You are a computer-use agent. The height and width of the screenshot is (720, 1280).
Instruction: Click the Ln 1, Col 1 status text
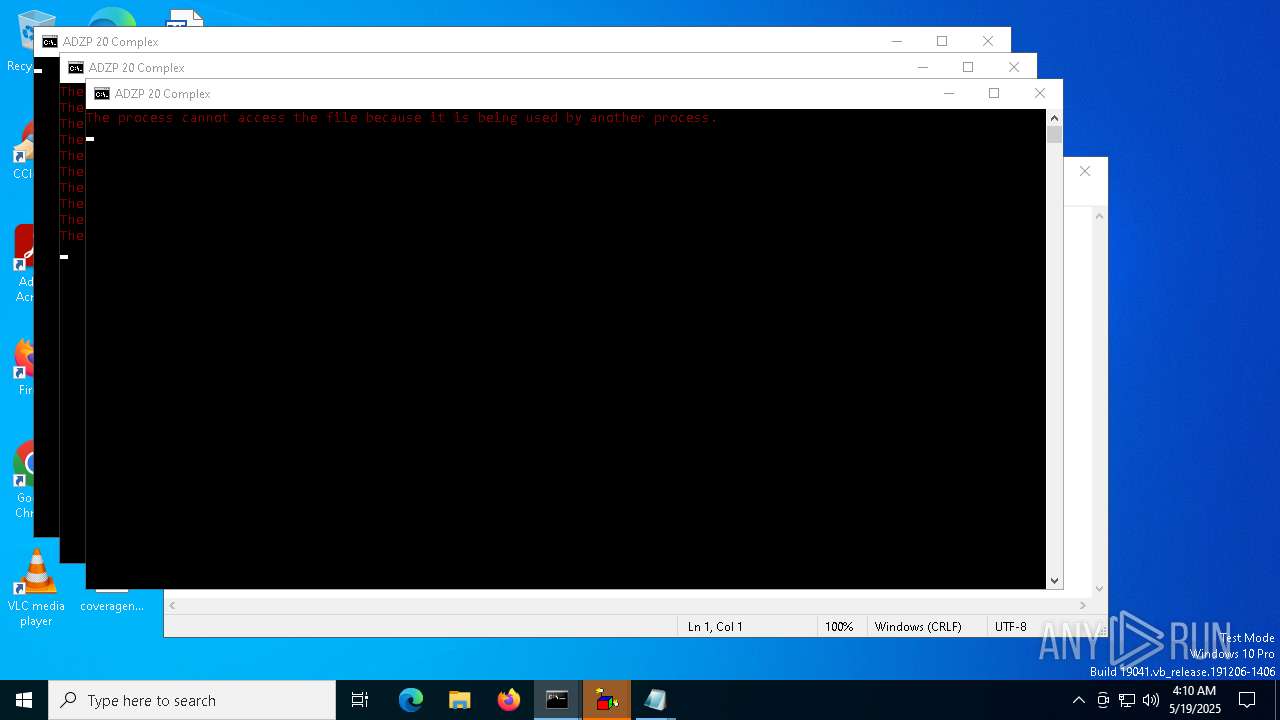(x=715, y=627)
